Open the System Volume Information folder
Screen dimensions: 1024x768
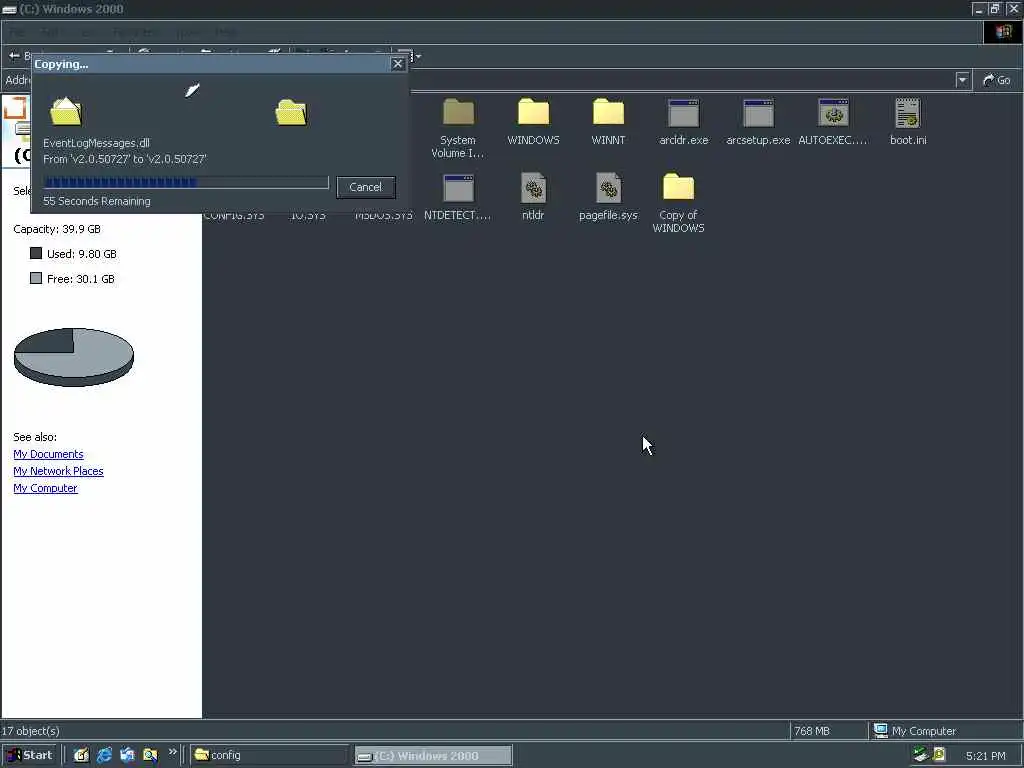point(458,112)
